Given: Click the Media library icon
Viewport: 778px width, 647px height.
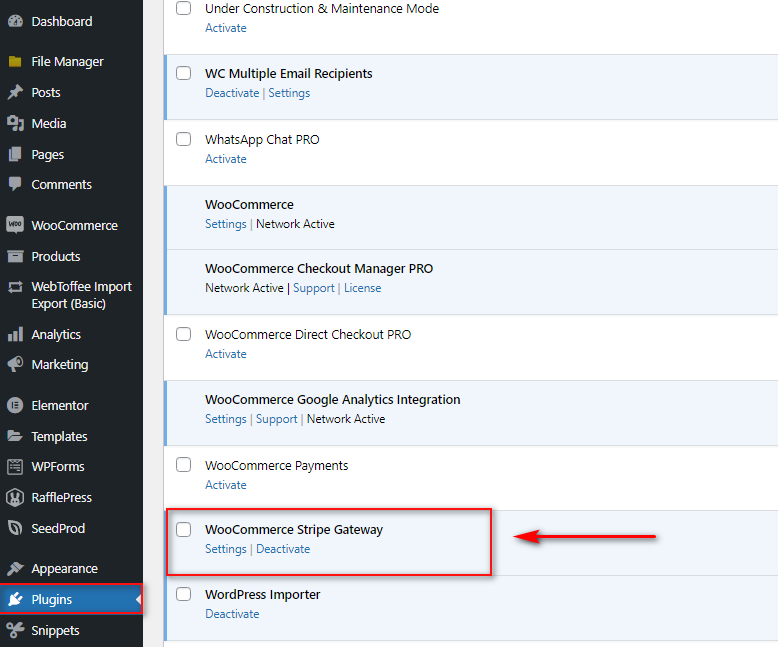Looking at the screenshot, I should click(x=15, y=123).
